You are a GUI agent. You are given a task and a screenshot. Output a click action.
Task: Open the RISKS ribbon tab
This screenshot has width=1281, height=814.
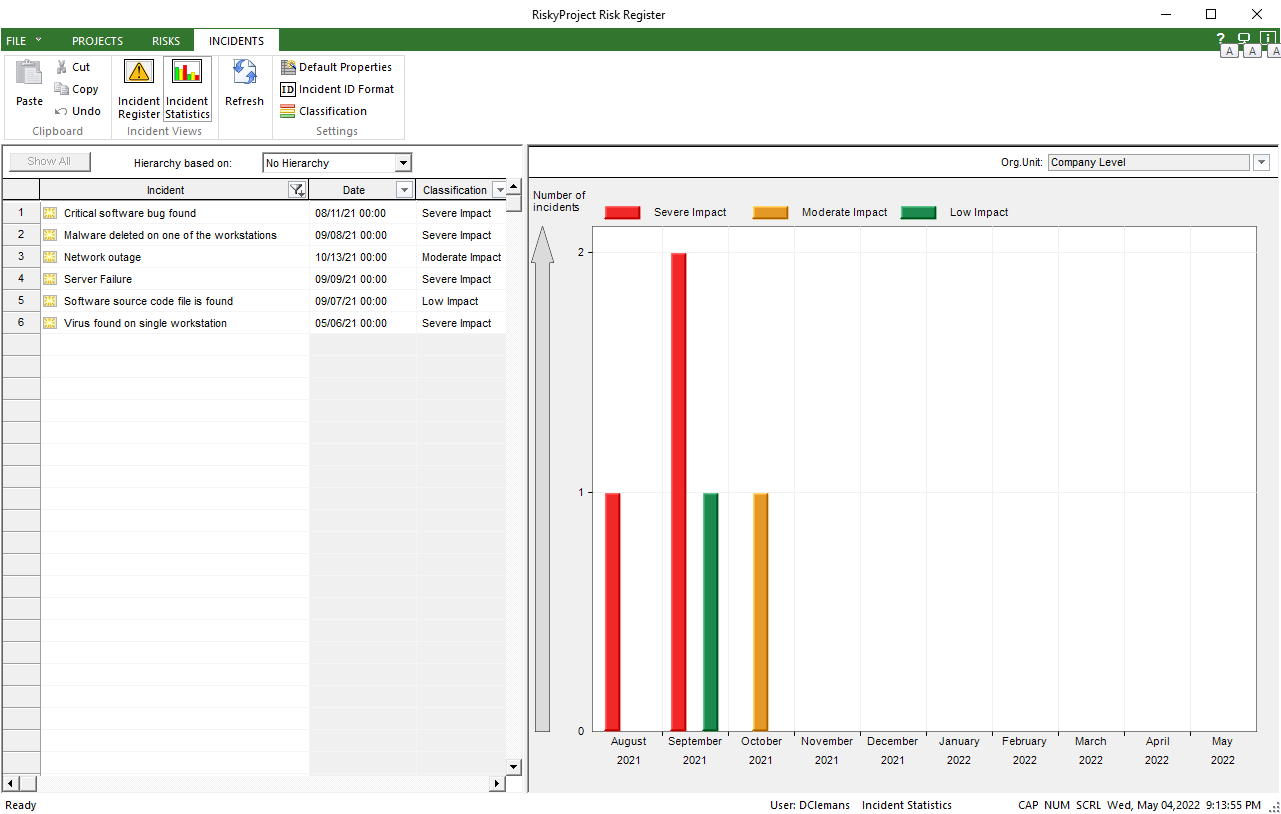pos(166,41)
